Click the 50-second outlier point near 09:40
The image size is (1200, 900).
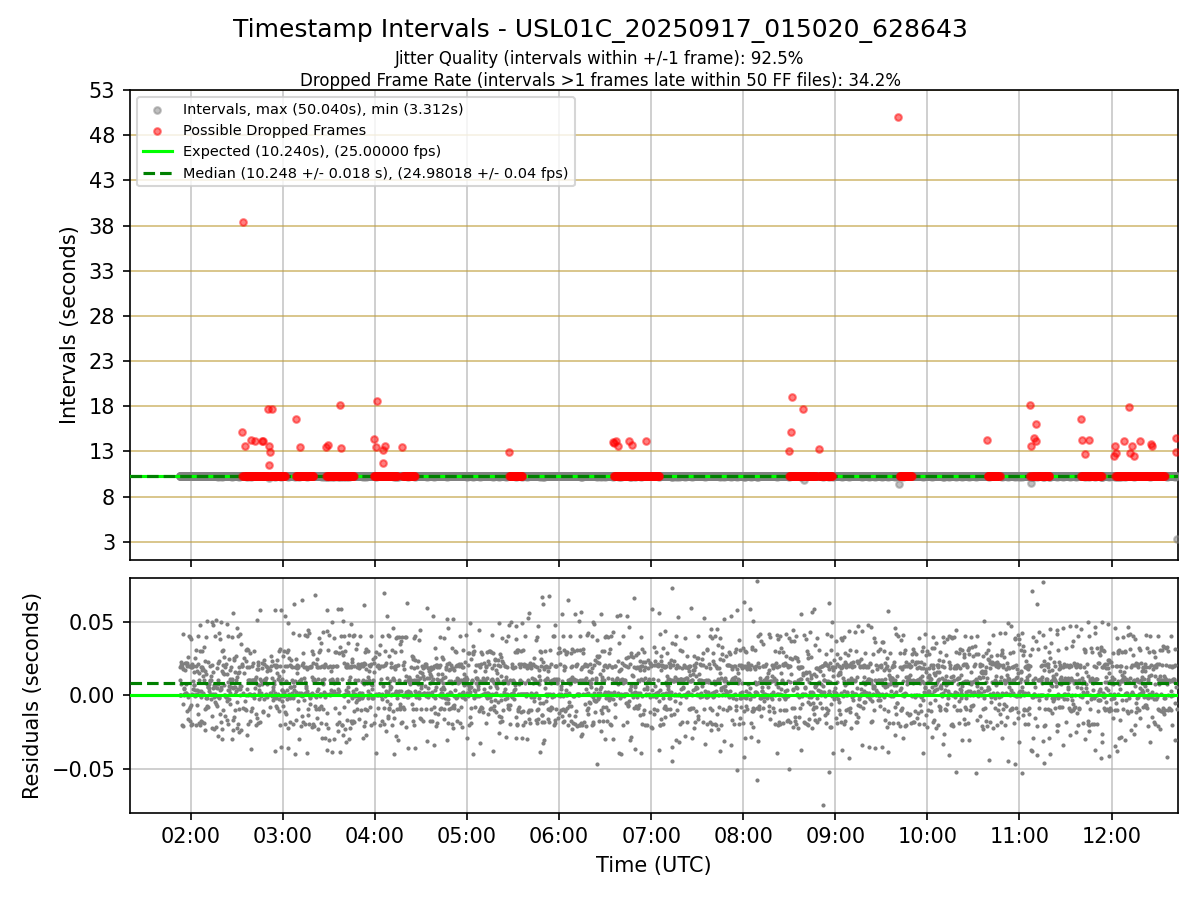point(898,117)
